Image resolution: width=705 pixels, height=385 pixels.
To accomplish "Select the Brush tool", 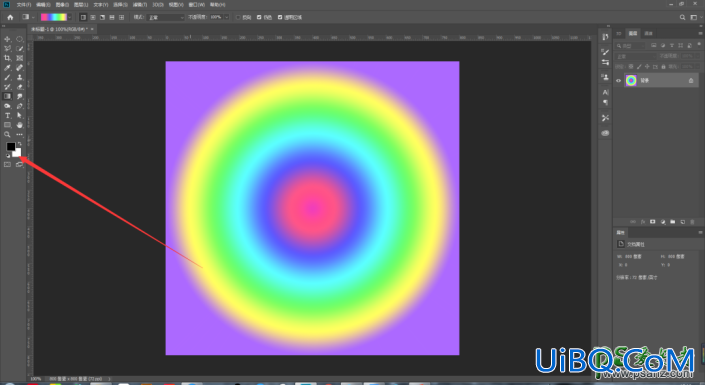I will pyautogui.click(x=7, y=77).
